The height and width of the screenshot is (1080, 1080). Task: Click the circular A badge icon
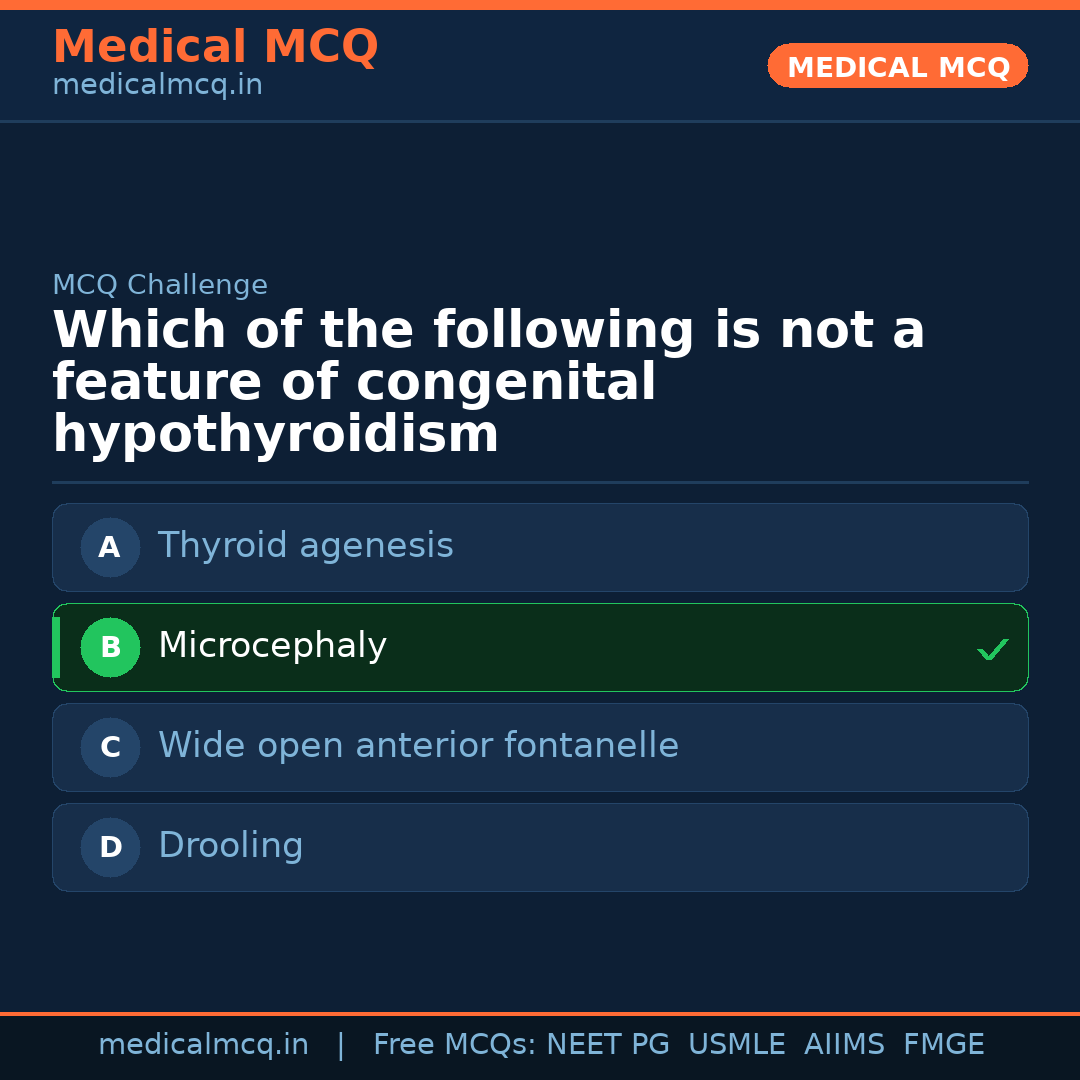click(x=110, y=547)
